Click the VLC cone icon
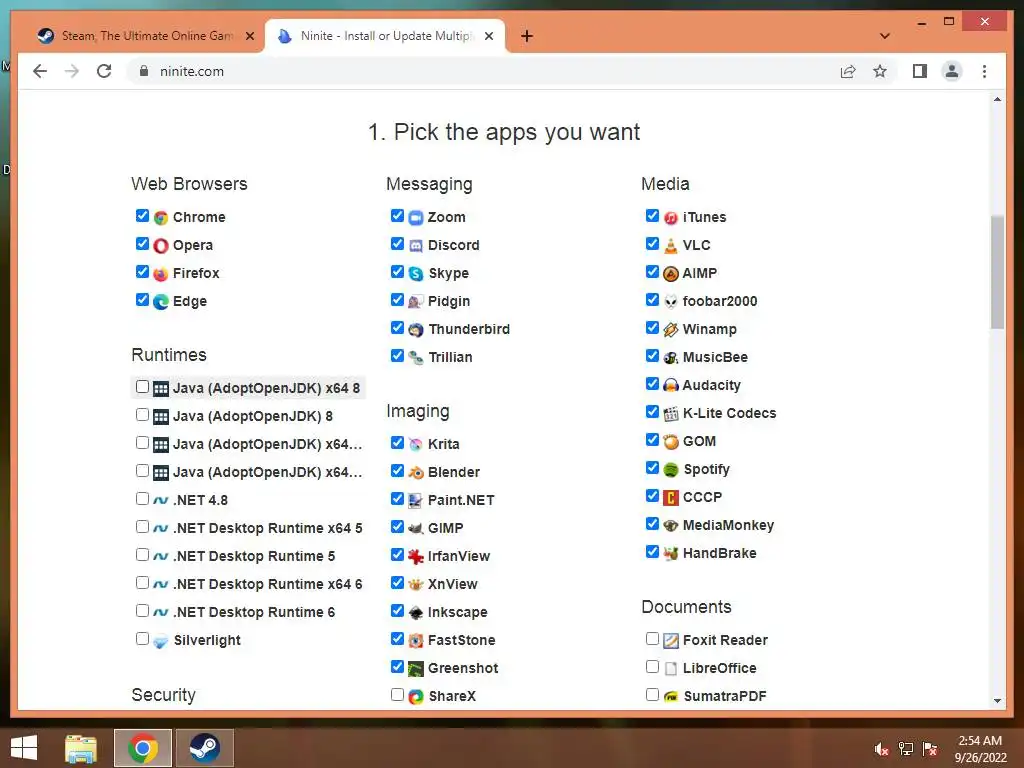 point(671,246)
